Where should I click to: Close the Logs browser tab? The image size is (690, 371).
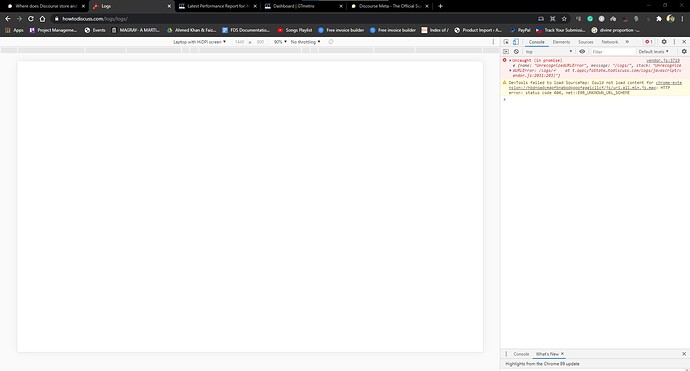coord(169,6)
